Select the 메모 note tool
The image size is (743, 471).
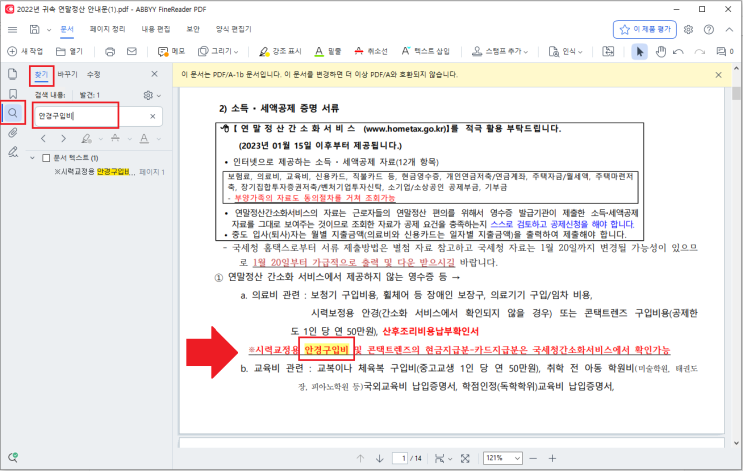click(x=171, y=51)
